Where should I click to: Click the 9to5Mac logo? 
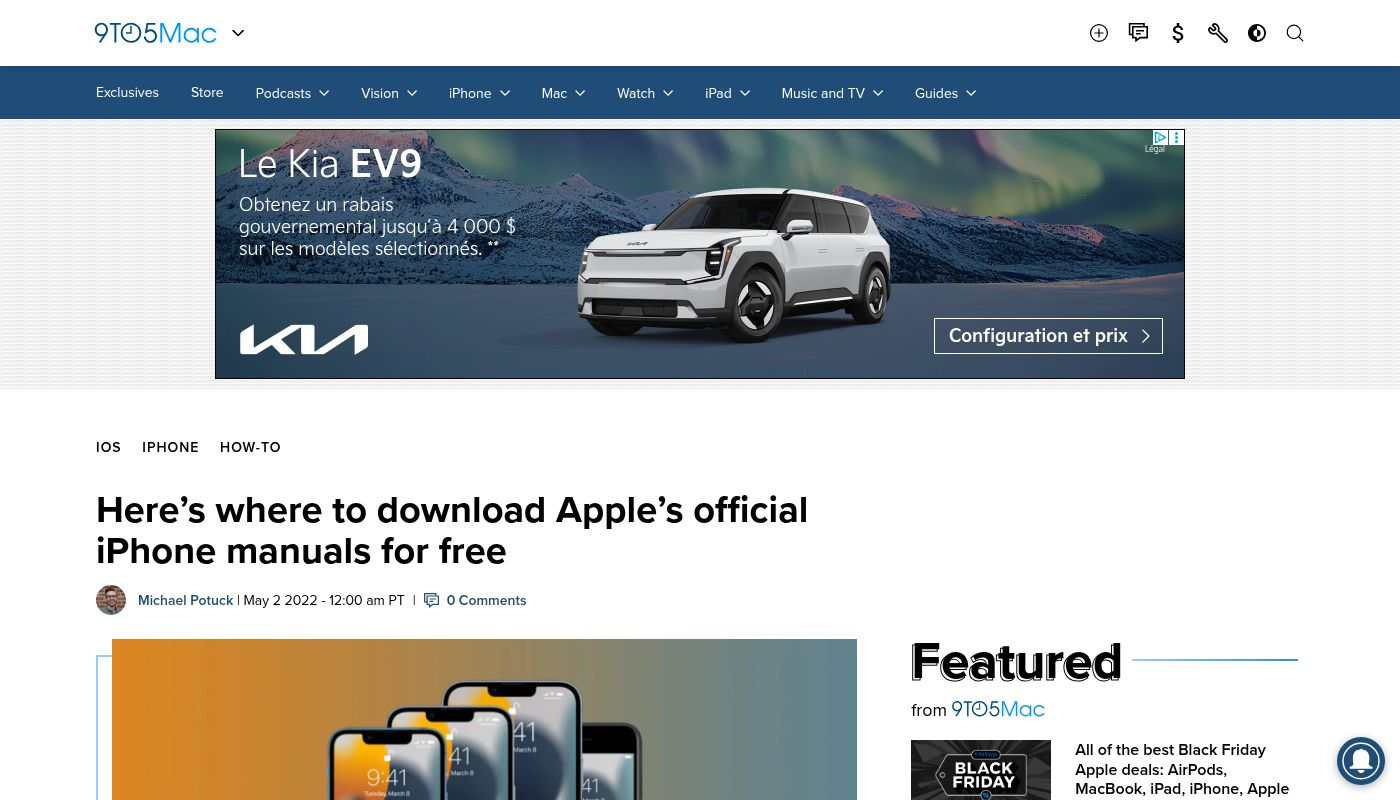pos(155,33)
